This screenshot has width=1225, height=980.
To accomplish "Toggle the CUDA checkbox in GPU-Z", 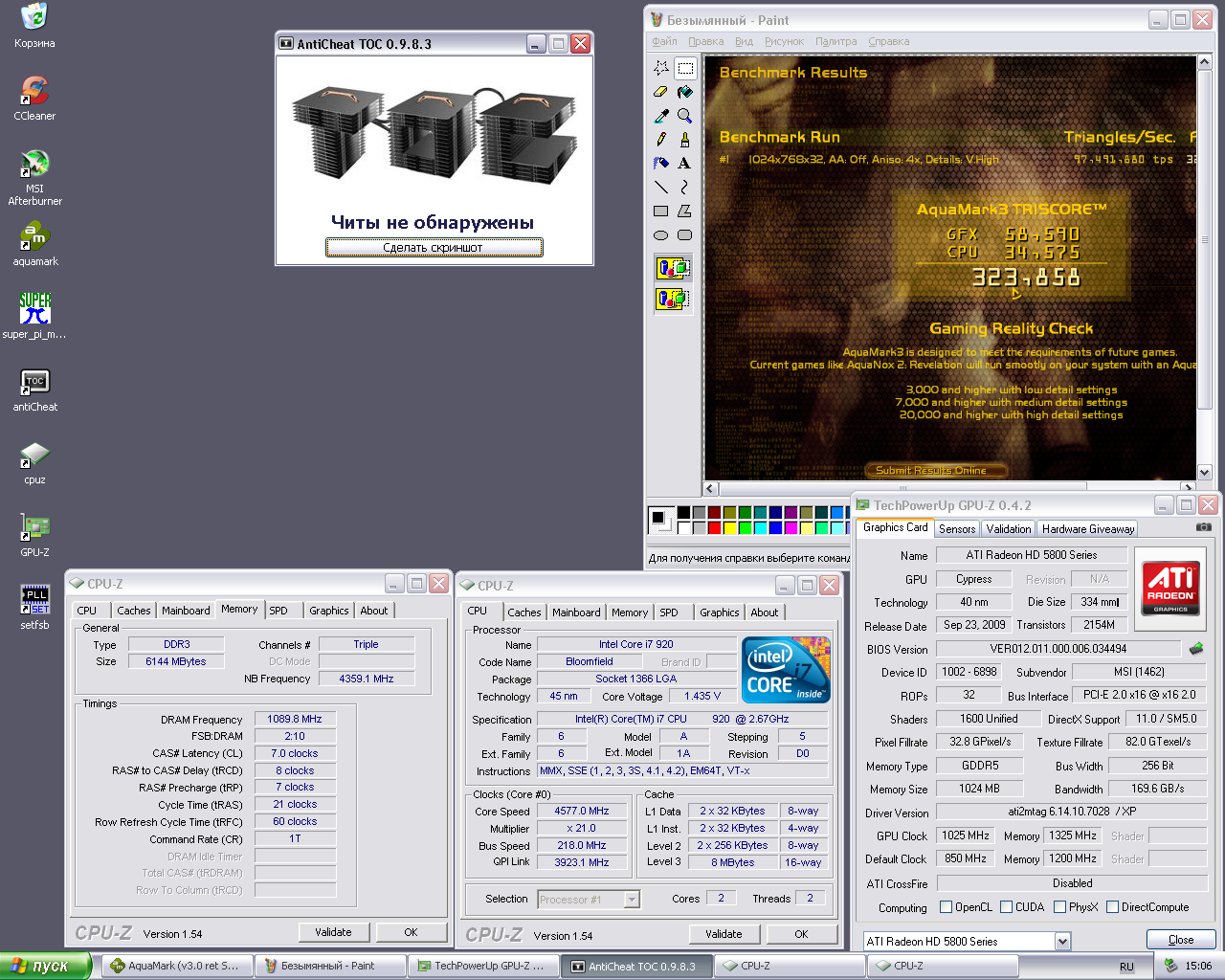I will pos(1006,907).
